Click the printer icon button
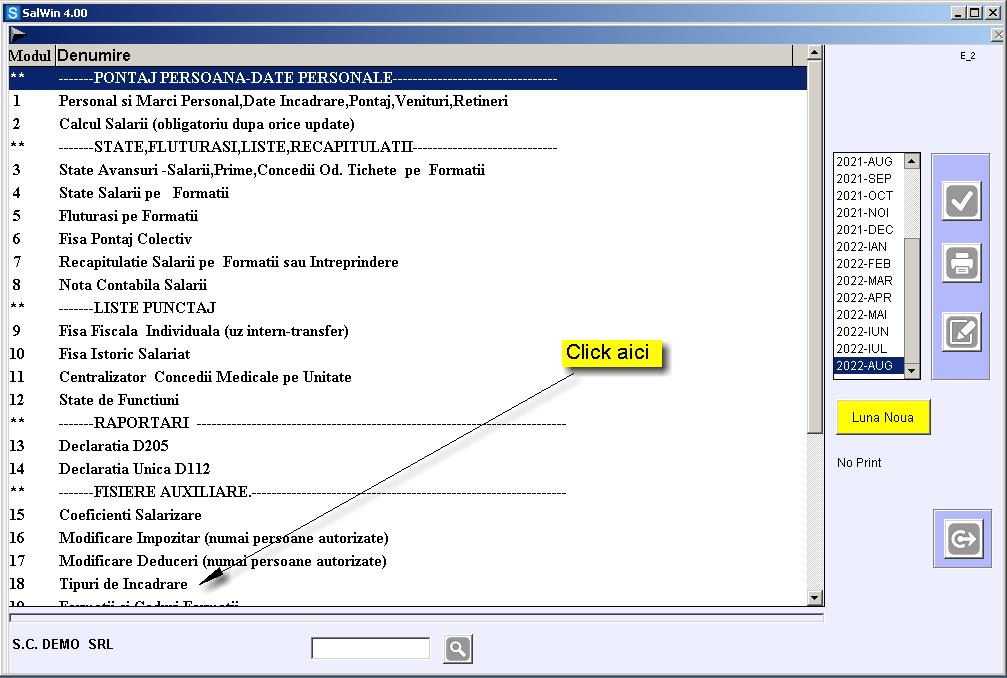This screenshot has width=1007, height=678. click(962, 264)
